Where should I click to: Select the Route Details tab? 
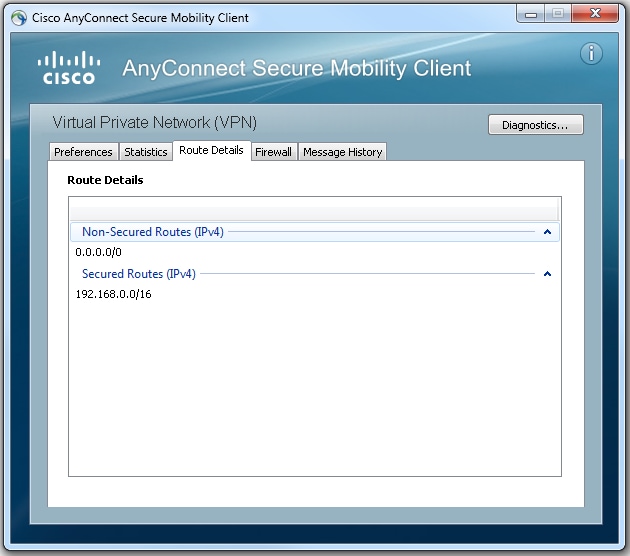tap(211, 150)
